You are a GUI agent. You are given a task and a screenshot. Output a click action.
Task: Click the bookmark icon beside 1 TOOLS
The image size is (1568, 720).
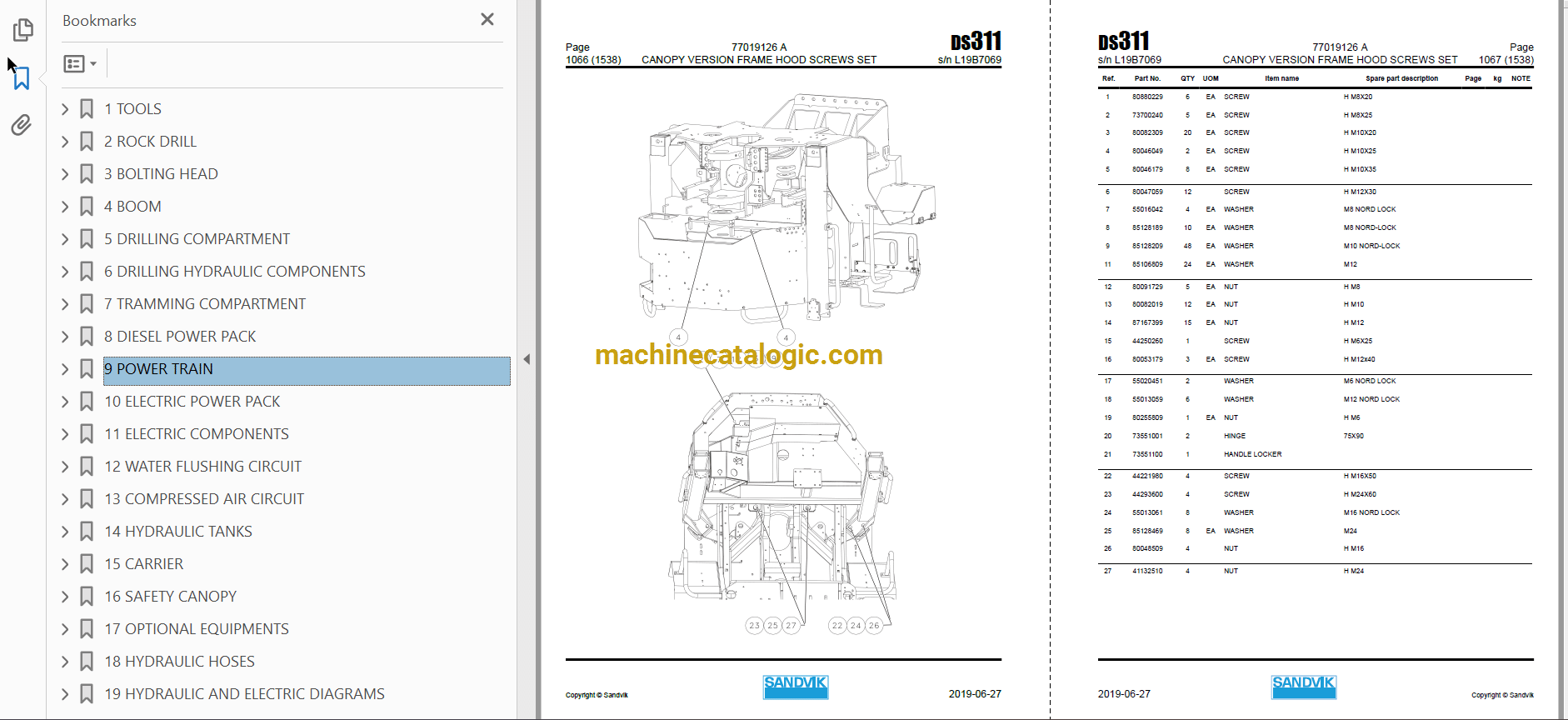[x=87, y=109]
